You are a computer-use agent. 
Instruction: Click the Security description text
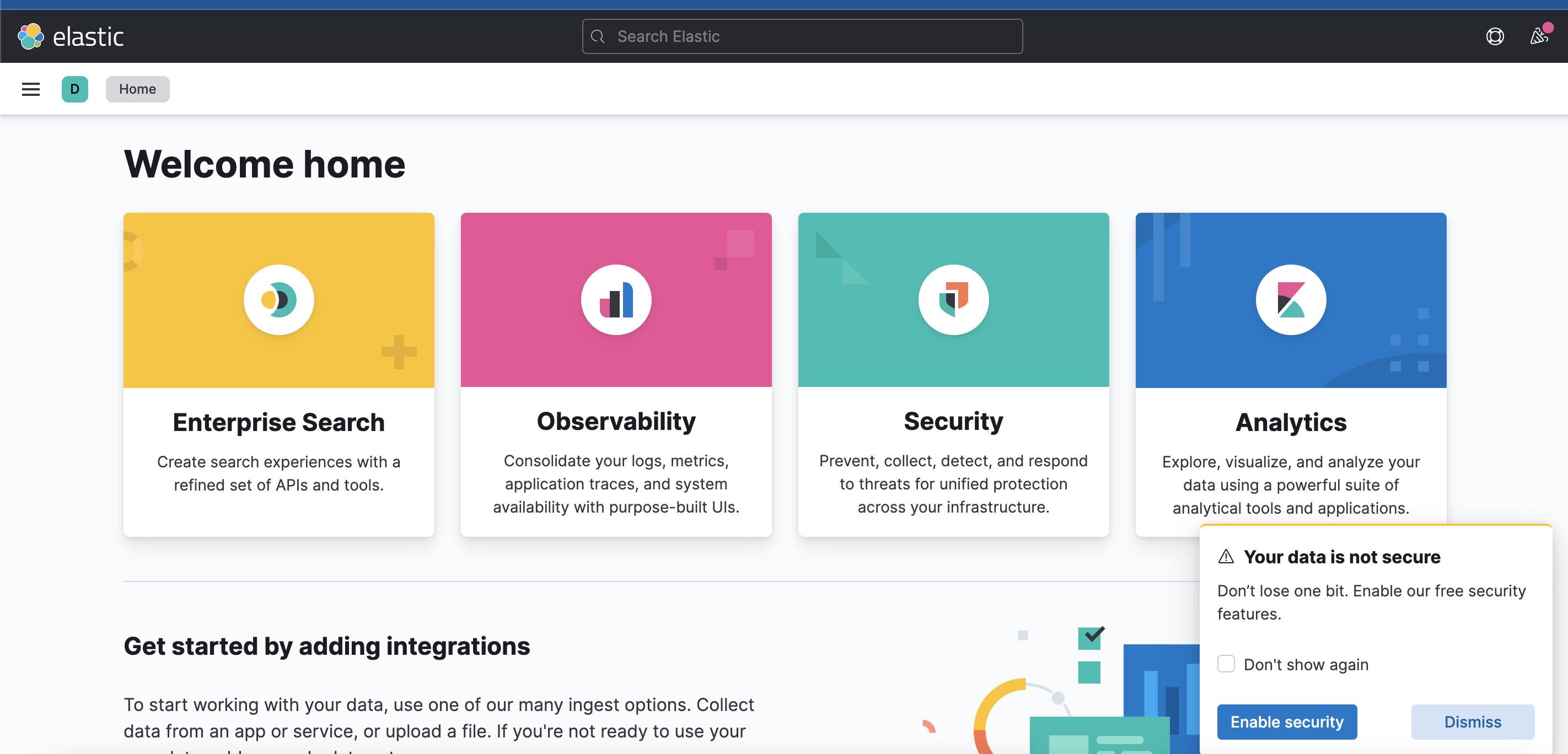click(953, 484)
